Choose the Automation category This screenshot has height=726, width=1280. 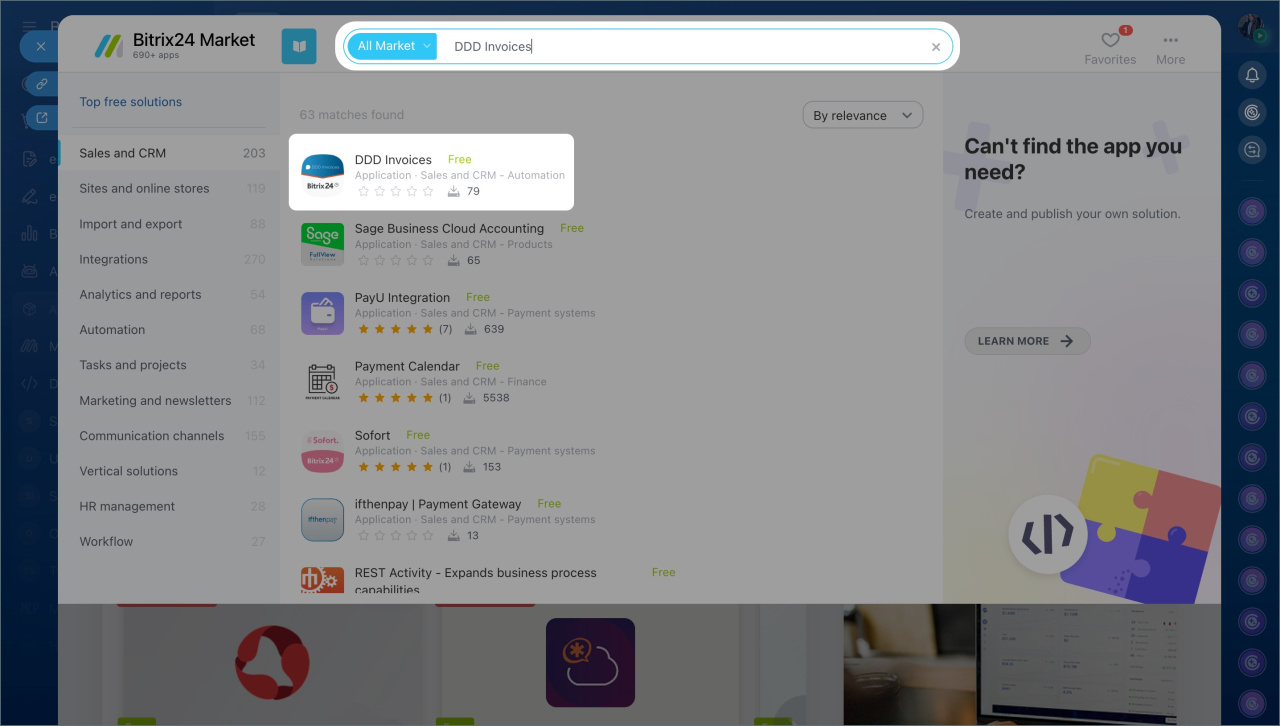112,330
